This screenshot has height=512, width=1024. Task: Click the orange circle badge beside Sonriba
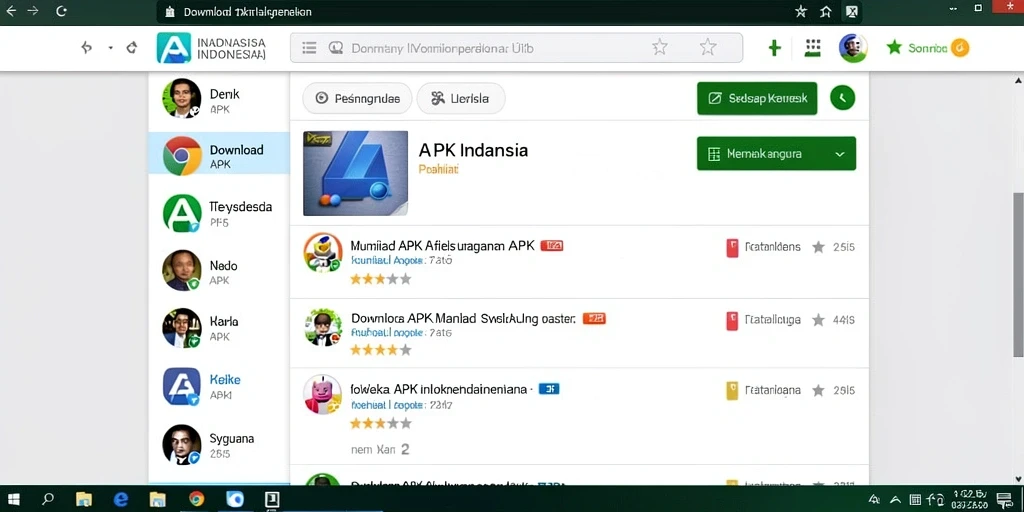tap(960, 48)
